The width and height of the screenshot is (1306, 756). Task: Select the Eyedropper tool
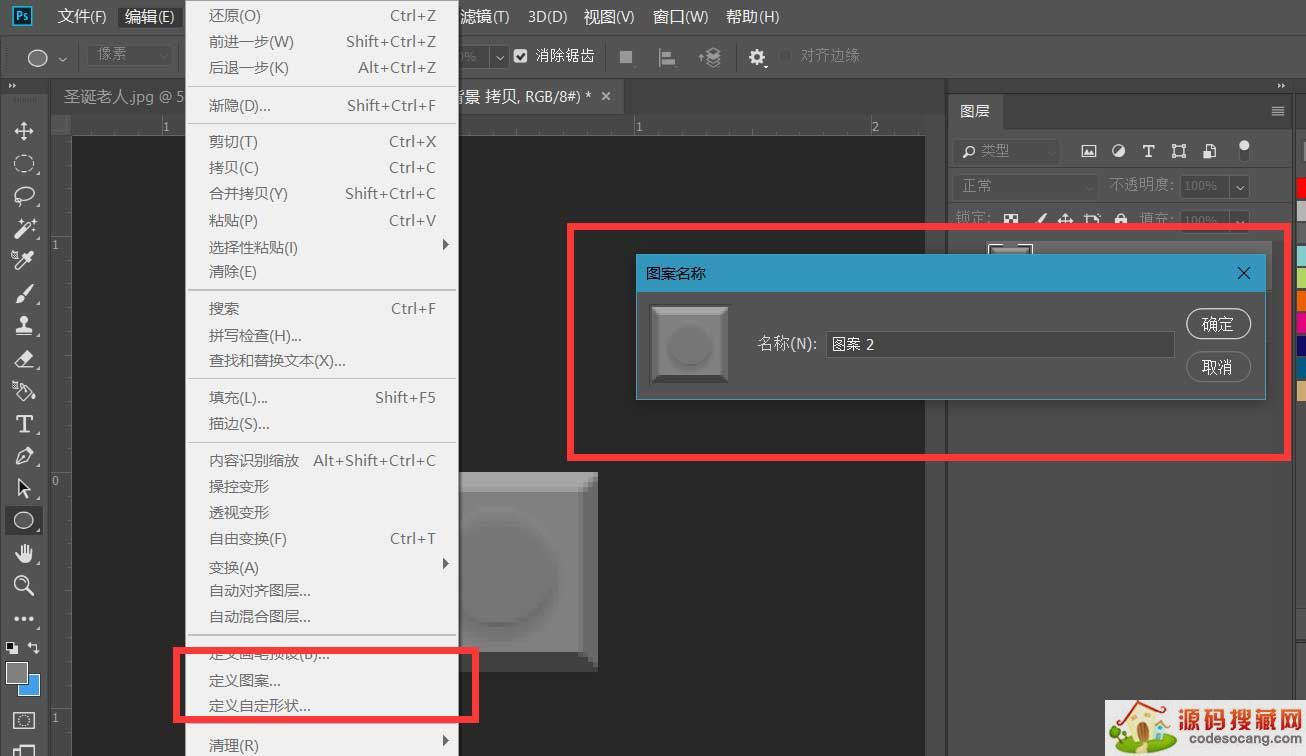24,260
